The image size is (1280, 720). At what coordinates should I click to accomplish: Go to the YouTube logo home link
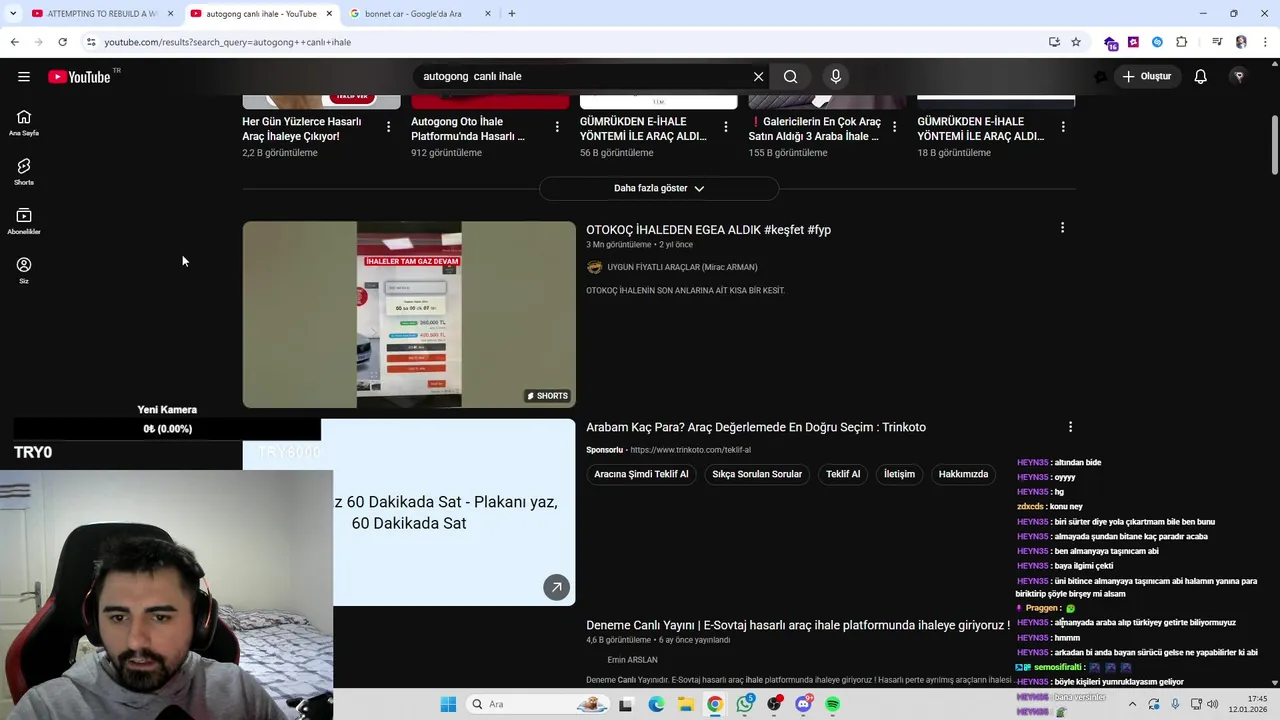[x=79, y=77]
